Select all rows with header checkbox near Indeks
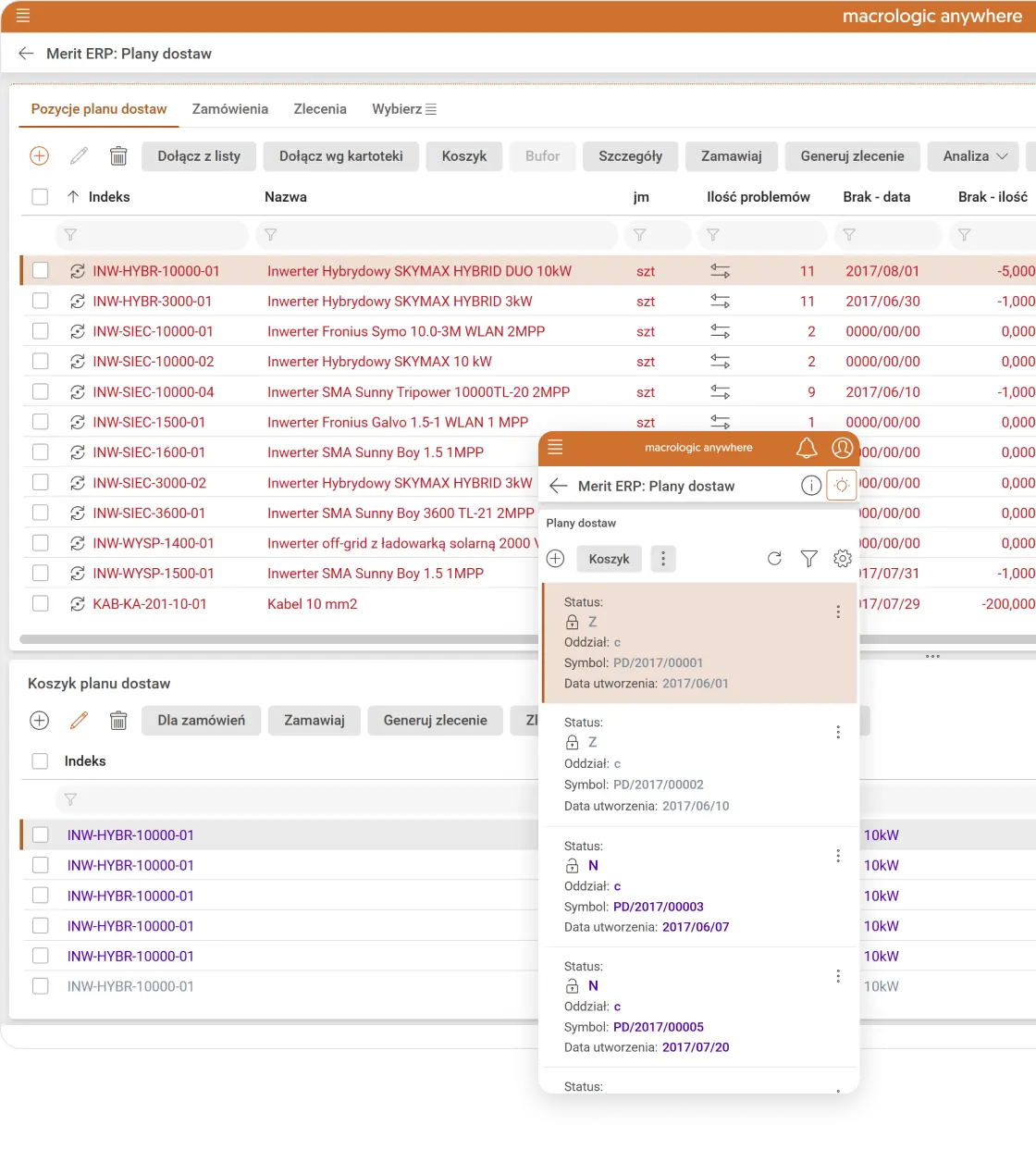 coord(40,197)
